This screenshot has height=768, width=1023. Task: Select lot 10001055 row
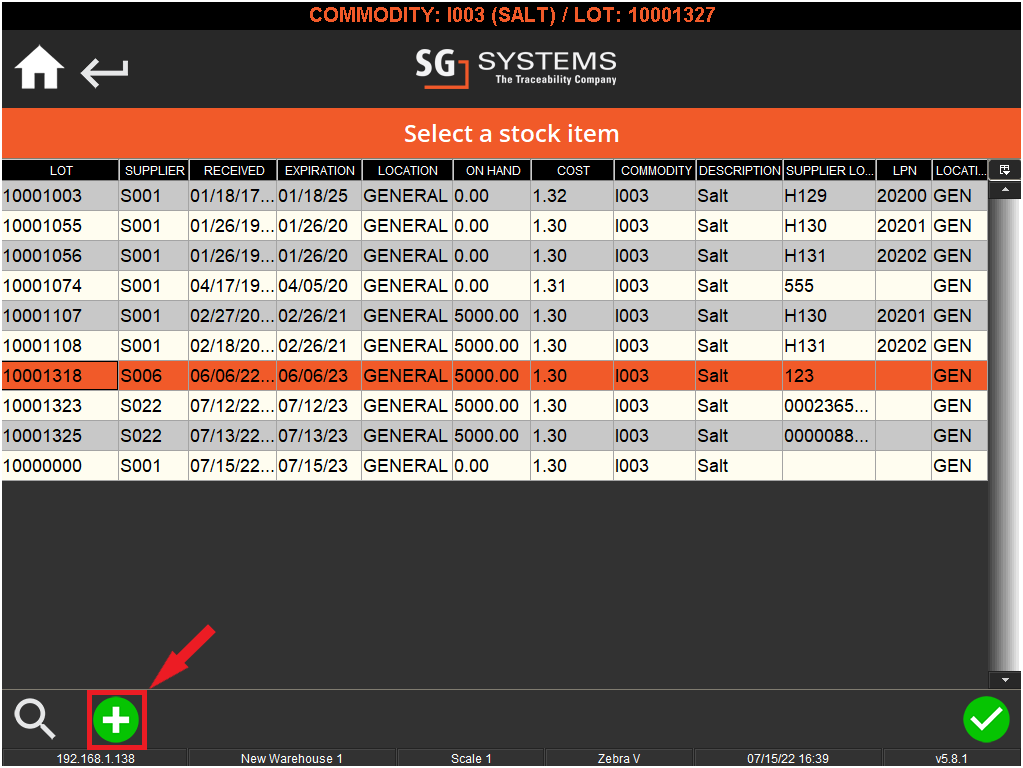click(x=495, y=226)
